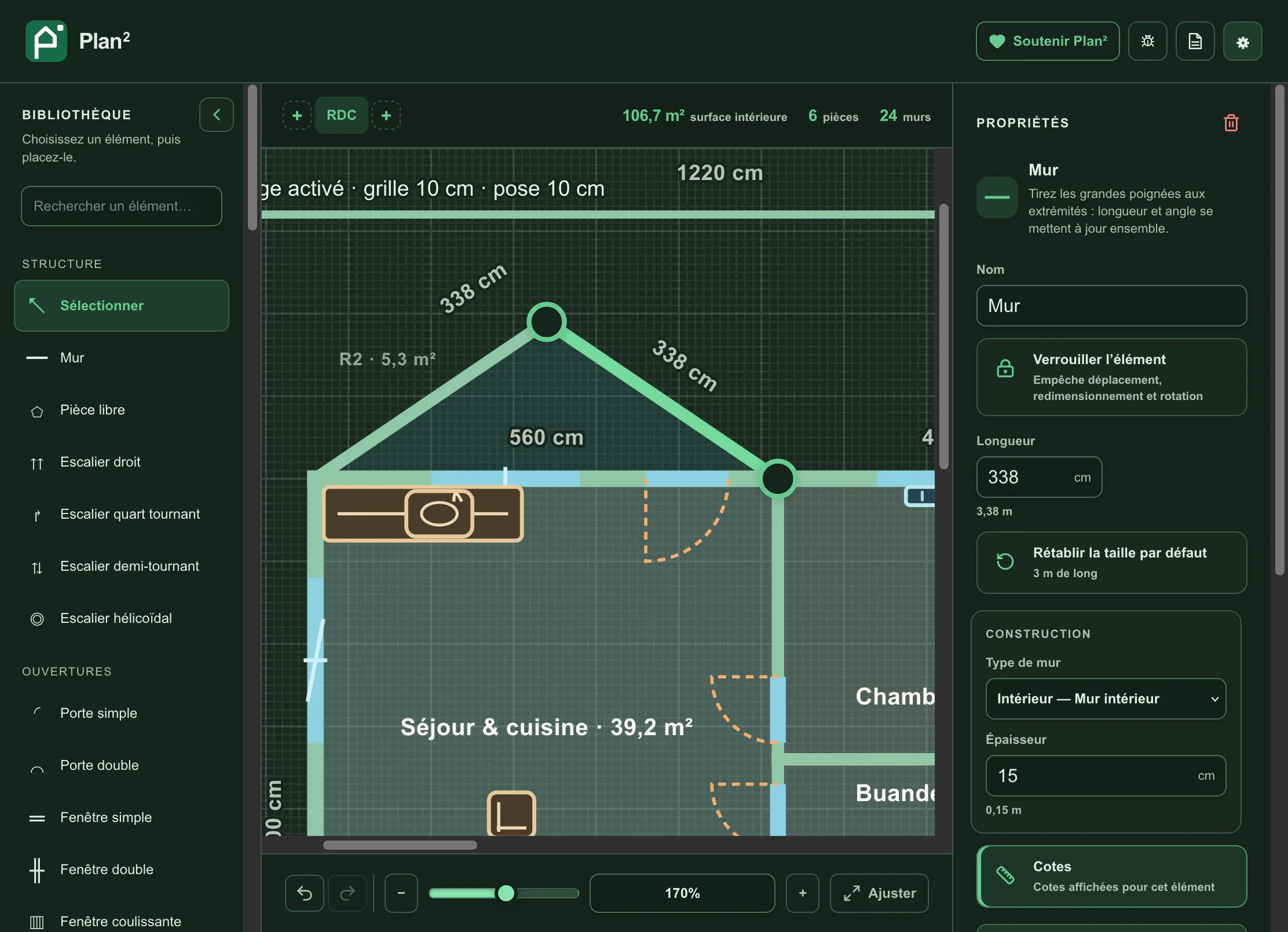Viewport: 1288px width, 932px height.
Task: Click the 1220 cm dimension label
Action: pyautogui.click(x=720, y=173)
